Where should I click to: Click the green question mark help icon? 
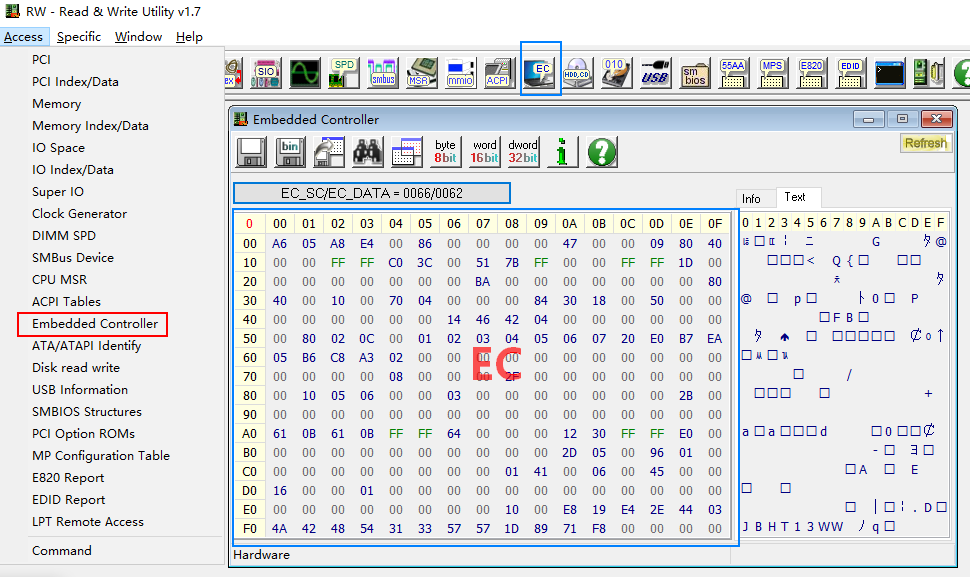pos(601,152)
